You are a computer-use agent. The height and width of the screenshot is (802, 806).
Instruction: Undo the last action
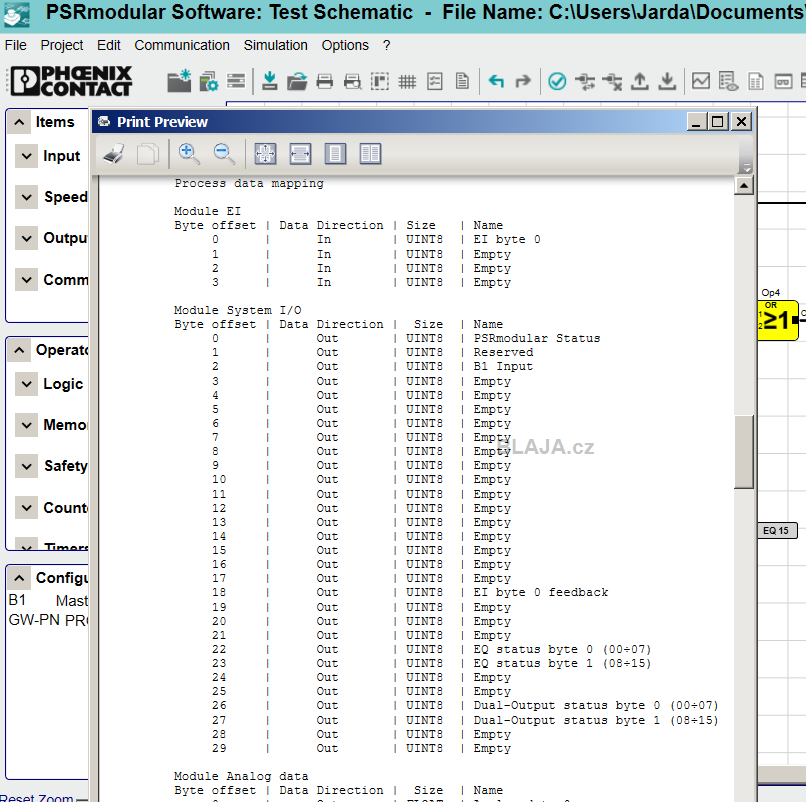click(496, 81)
